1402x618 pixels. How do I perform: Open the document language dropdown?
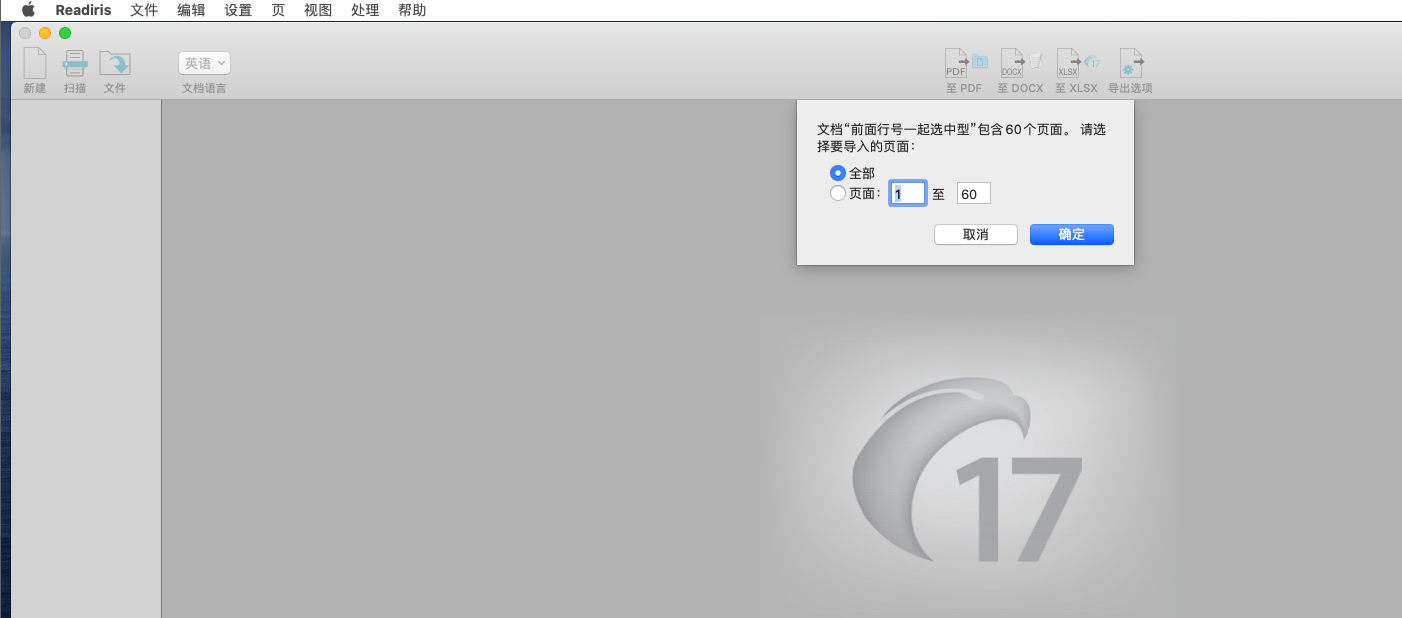click(x=204, y=63)
